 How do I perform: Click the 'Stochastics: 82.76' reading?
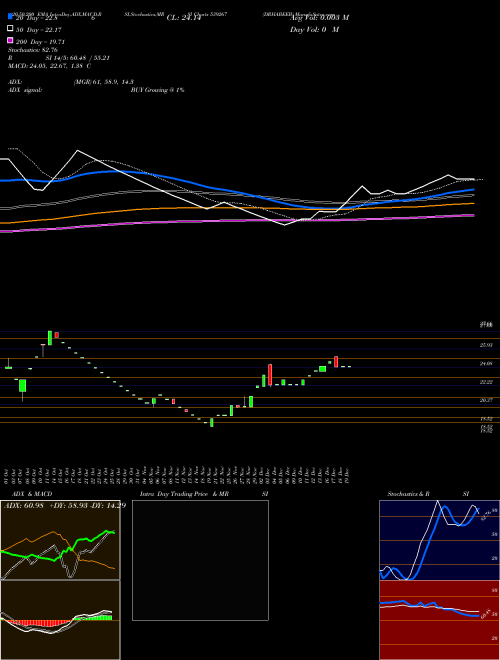33,50
